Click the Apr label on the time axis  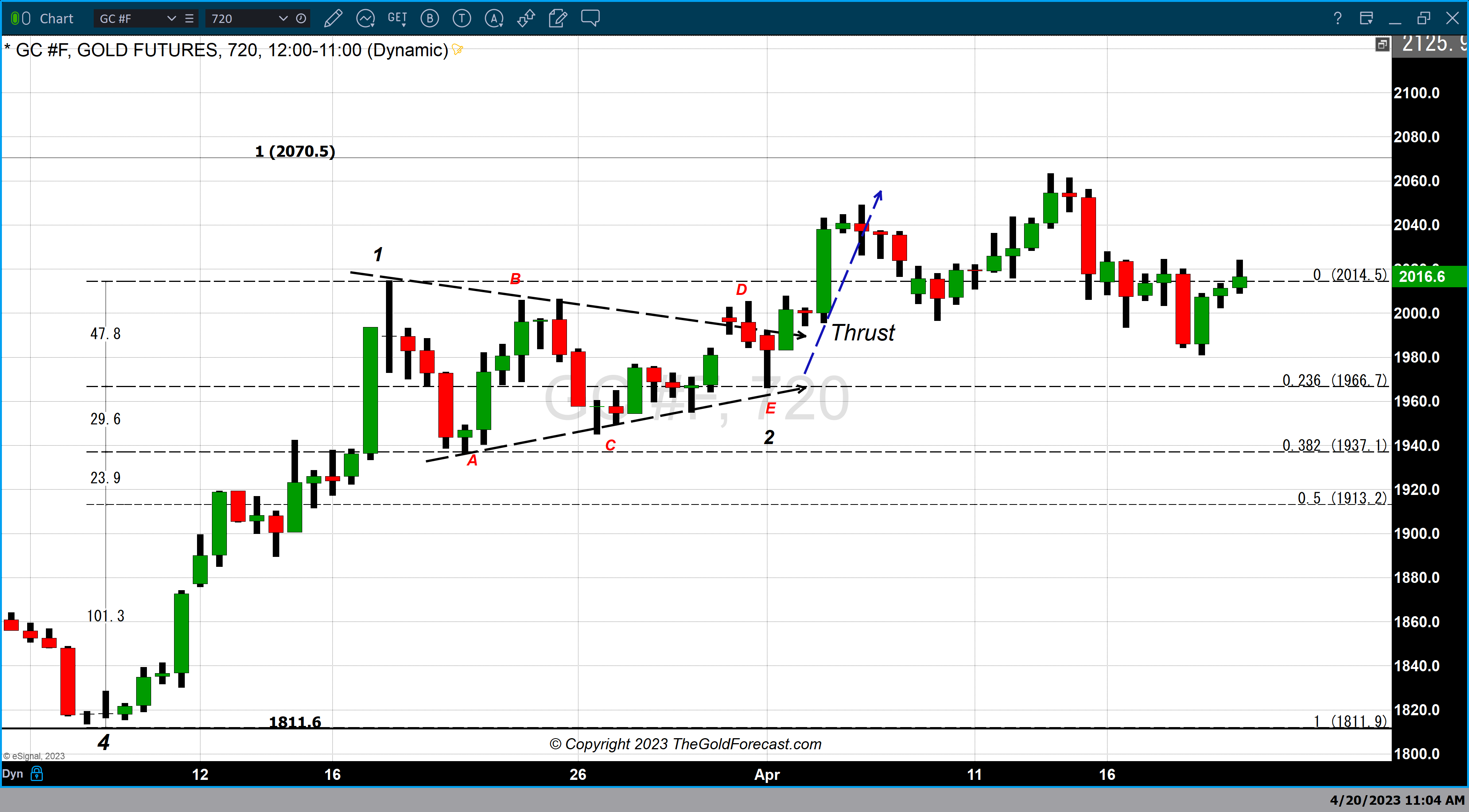(x=767, y=775)
